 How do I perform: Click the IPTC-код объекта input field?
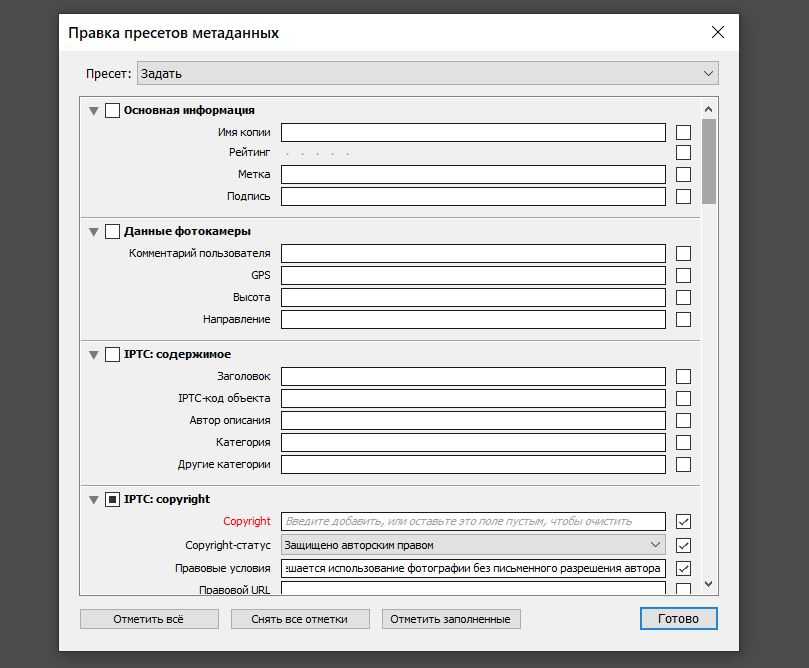[x=473, y=398]
